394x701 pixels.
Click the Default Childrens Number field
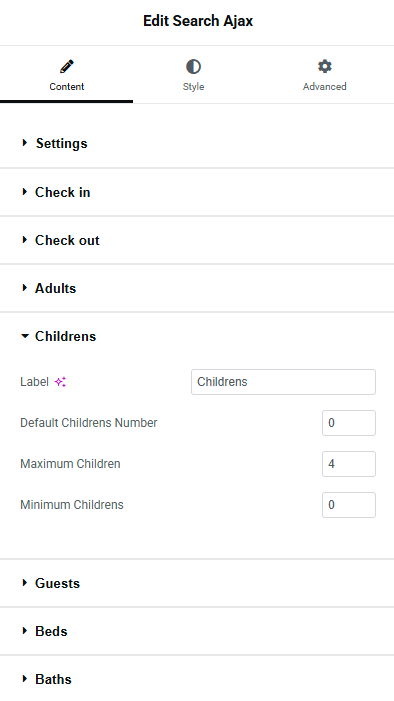[x=349, y=423]
